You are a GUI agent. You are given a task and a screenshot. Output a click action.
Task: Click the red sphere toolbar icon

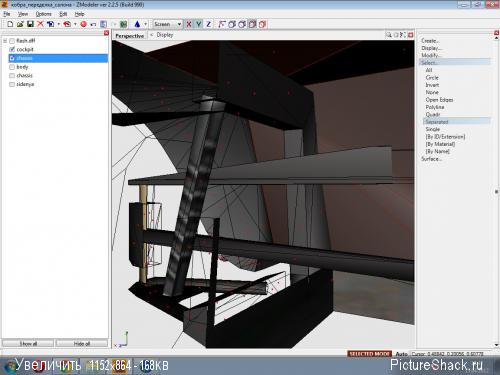click(83, 24)
